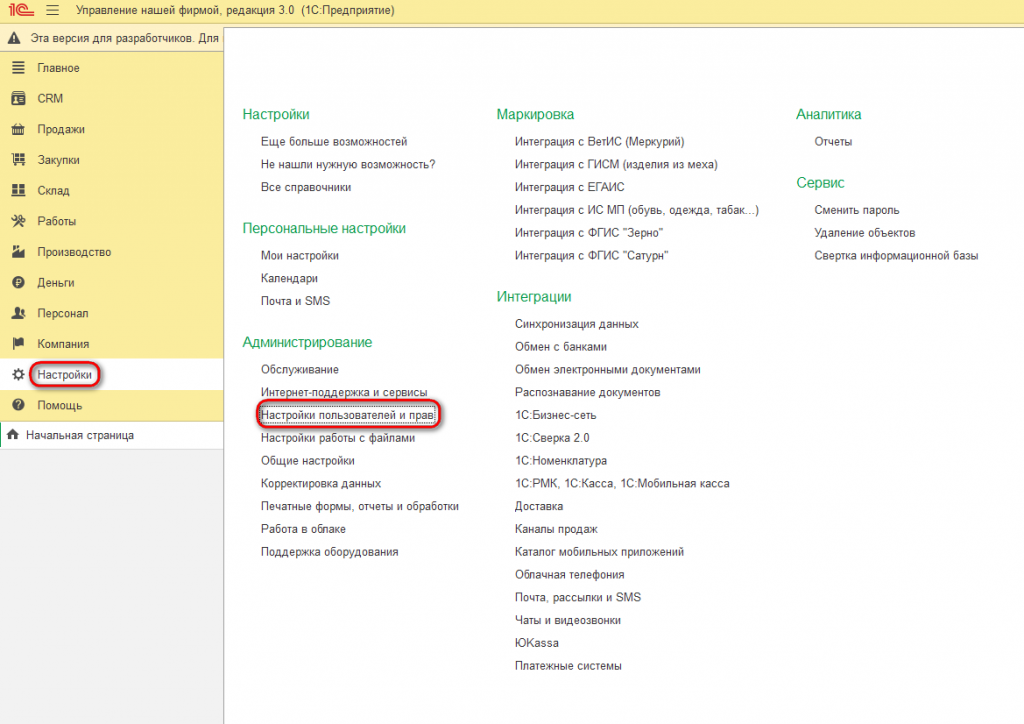
Task: Open 1С:Номенклатура link
Action: click(x=561, y=461)
